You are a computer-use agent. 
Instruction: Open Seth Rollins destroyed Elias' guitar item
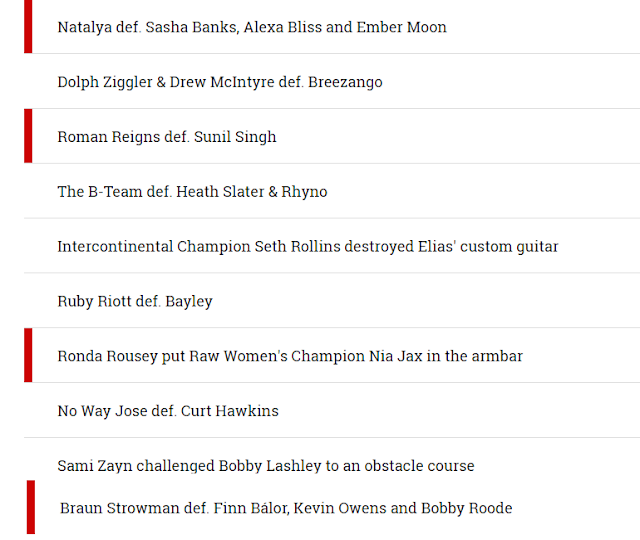(x=308, y=247)
